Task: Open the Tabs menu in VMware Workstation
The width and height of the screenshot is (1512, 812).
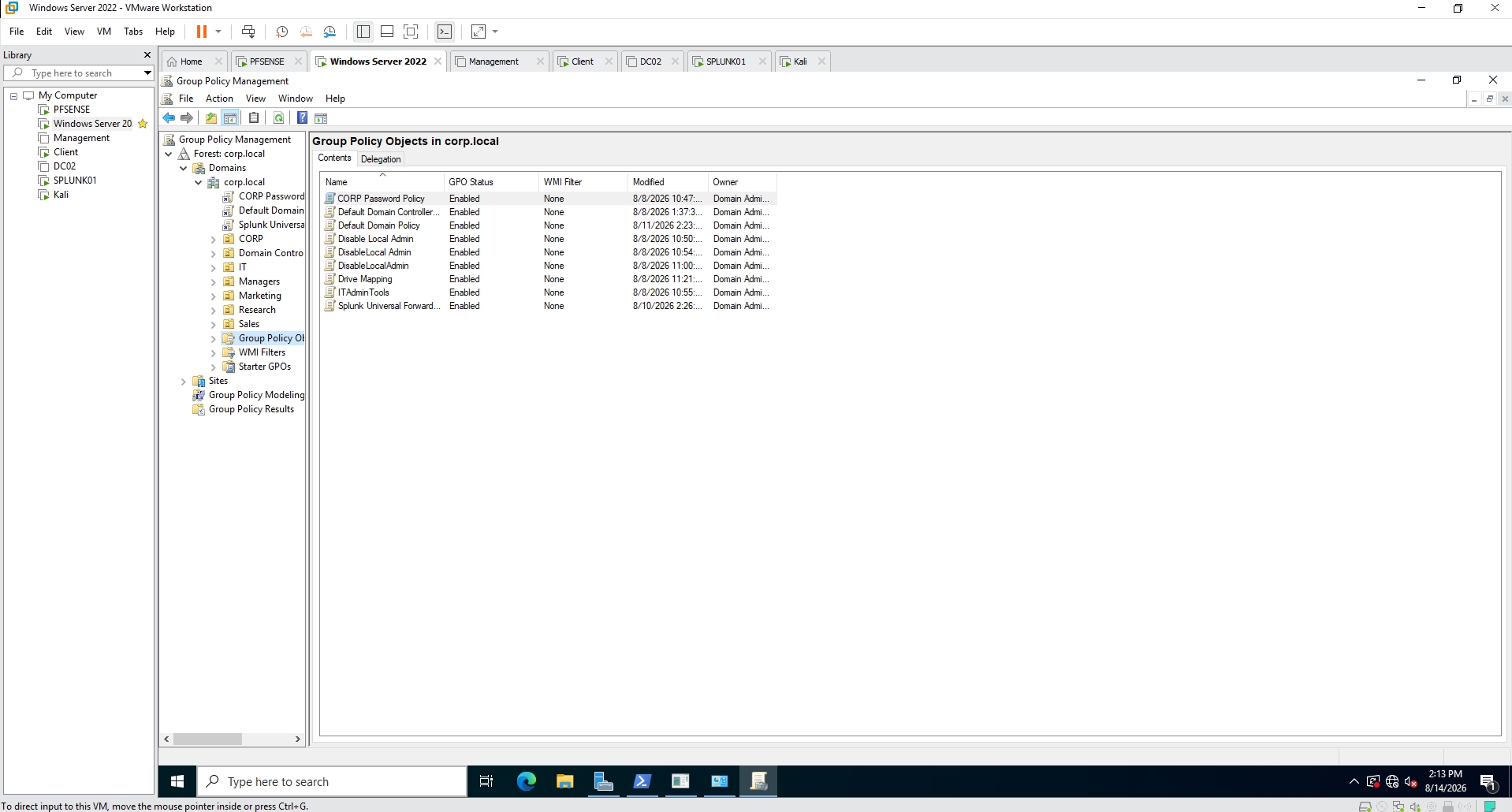Action: pyautogui.click(x=133, y=32)
